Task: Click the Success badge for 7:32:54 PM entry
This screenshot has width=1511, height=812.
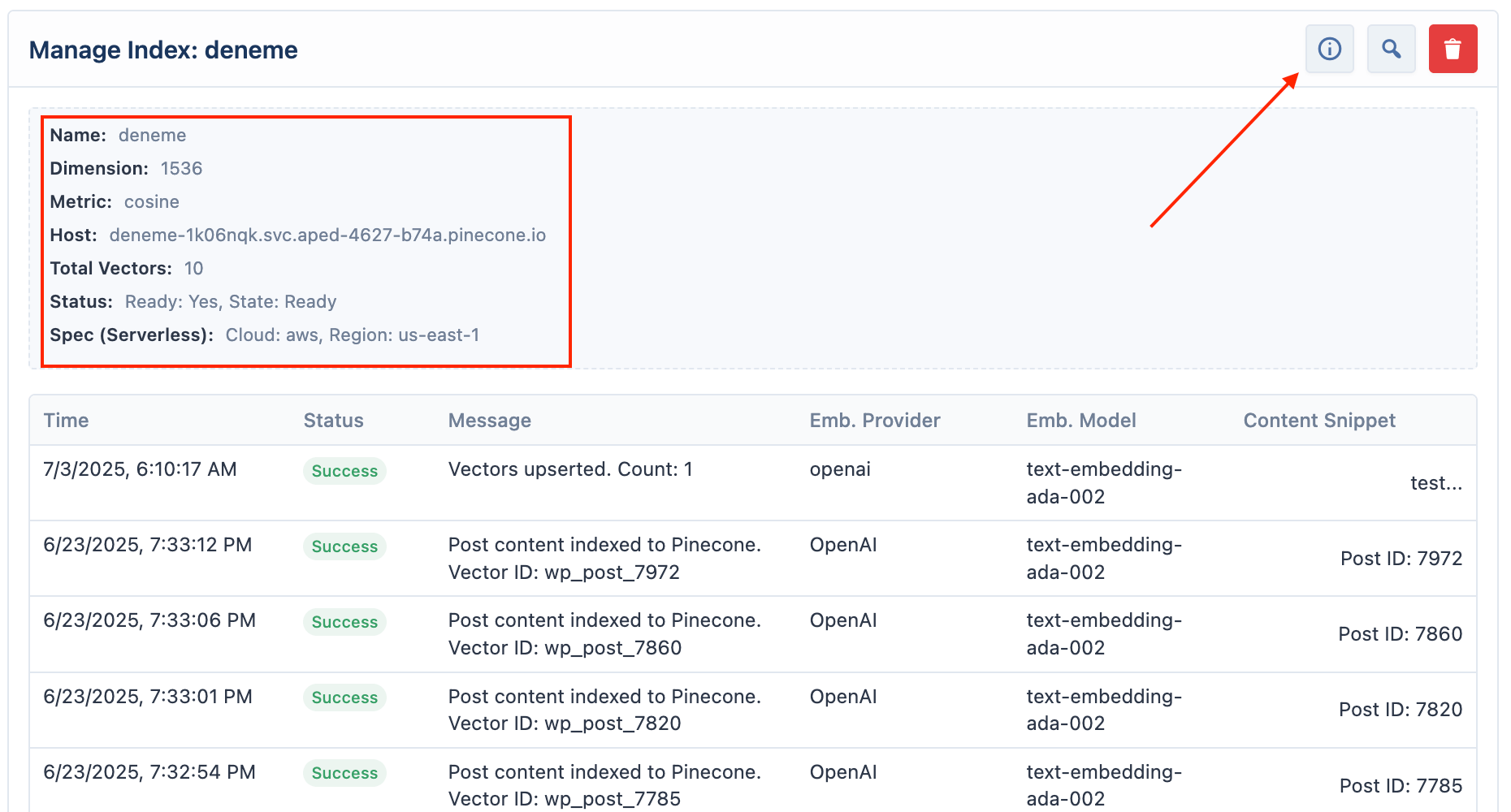Action: [344, 773]
